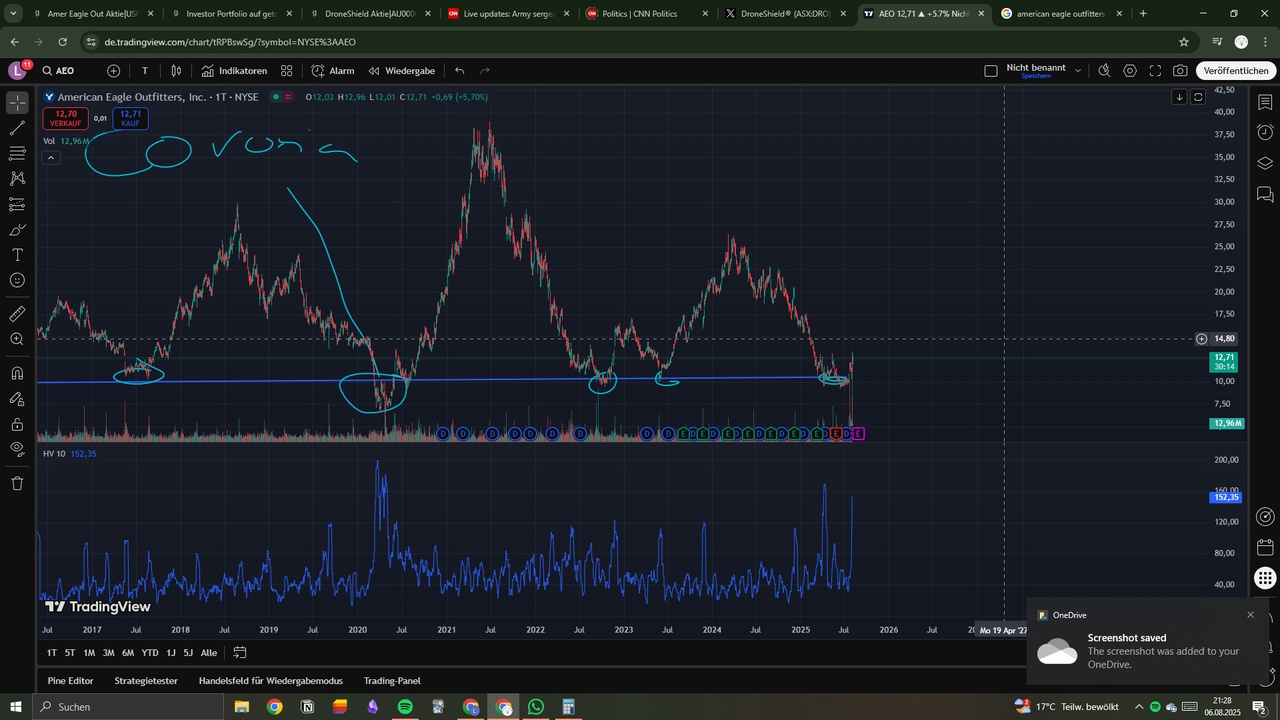Toggle the scroll to latest bar arrow
This screenshot has width=1280, height=720.
(1180, 97)
